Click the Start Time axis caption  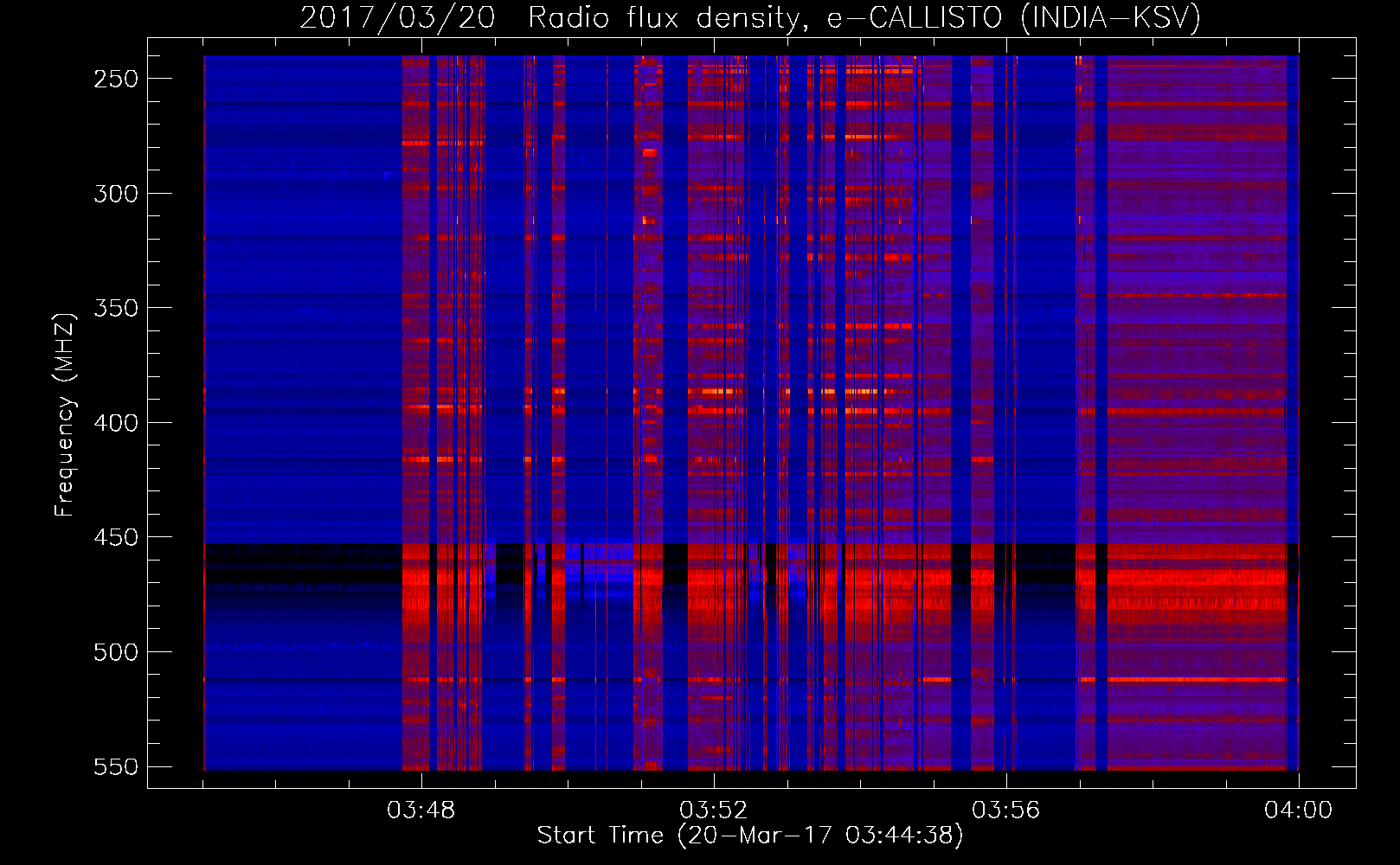(x=750, y=836)
